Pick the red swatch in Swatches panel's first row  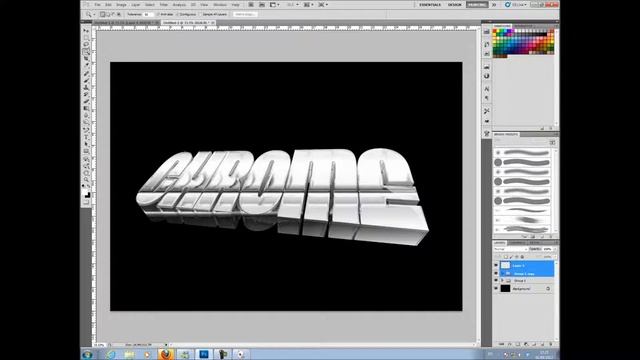(x=495, y=31)
